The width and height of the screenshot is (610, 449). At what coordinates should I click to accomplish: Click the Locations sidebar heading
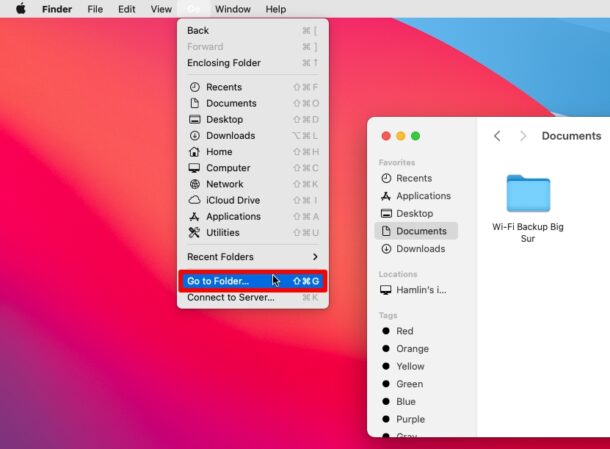coord(398,274)
